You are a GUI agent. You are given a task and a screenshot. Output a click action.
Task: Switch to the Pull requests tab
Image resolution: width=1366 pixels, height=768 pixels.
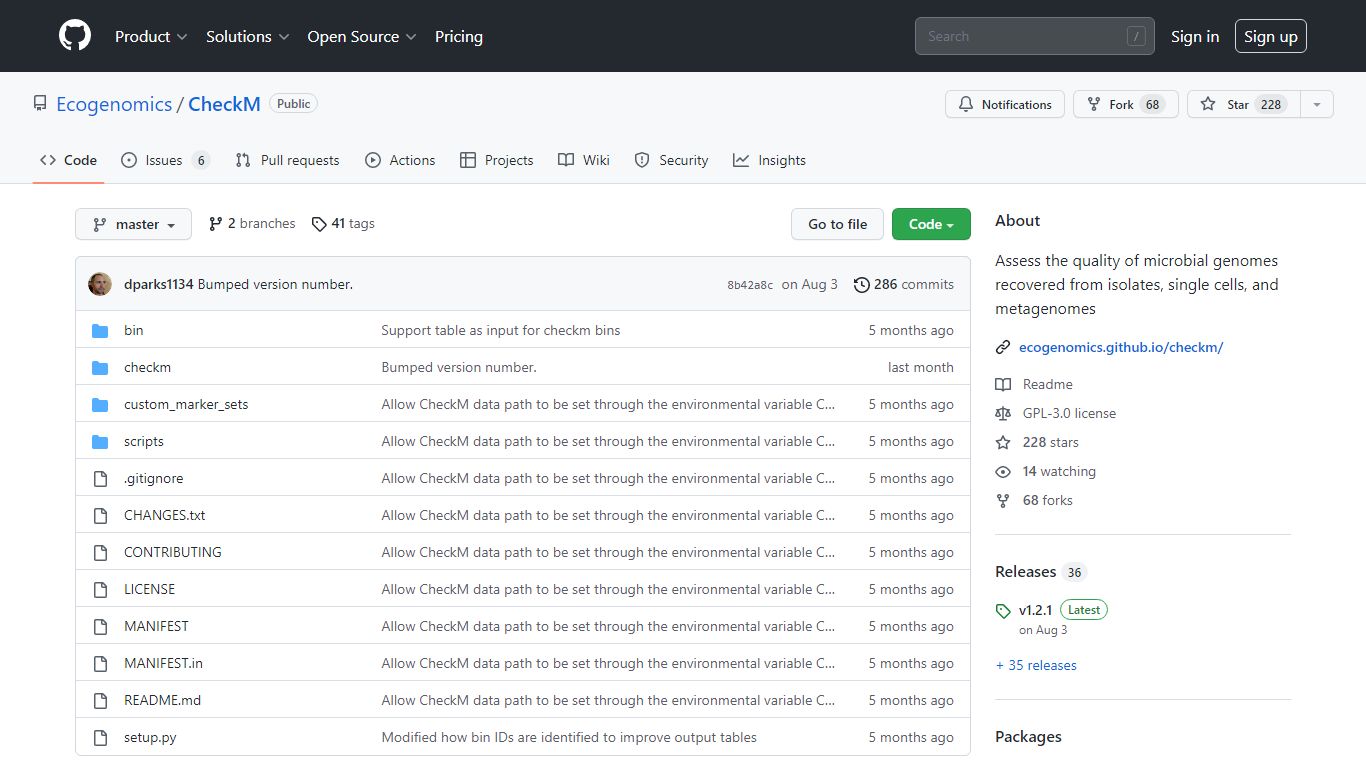[287, 160]
